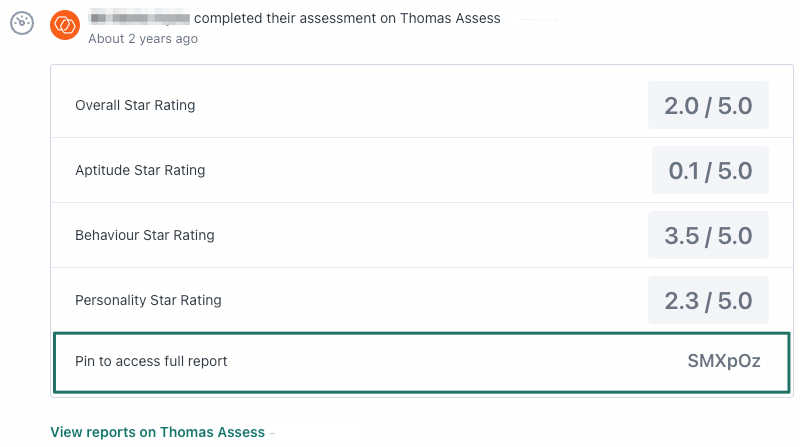
Task: Open View reports on Thomas Assess link
Action: coord(158,432)
